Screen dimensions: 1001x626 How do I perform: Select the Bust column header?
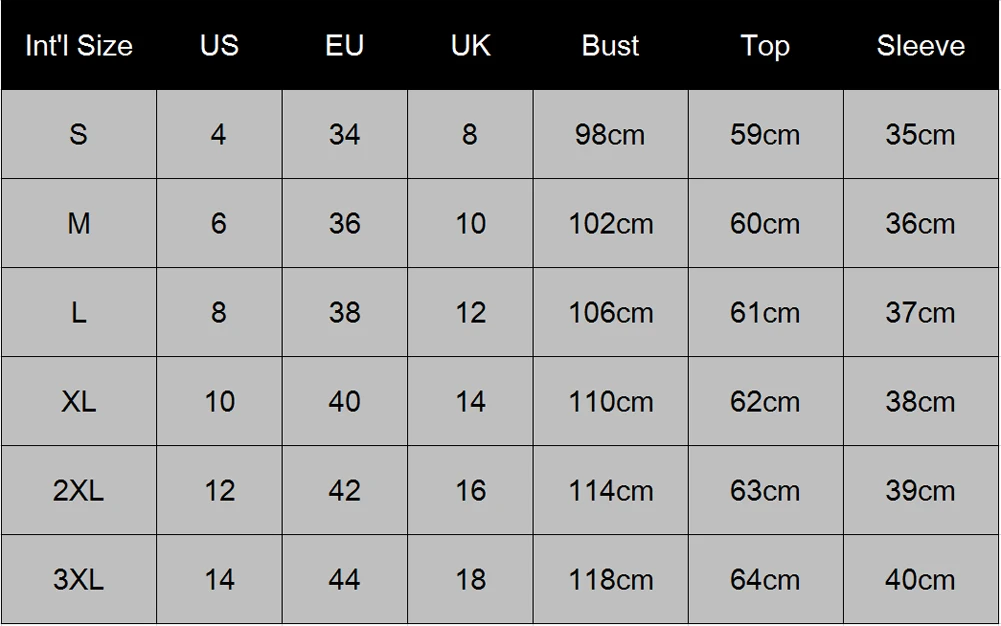610,45
